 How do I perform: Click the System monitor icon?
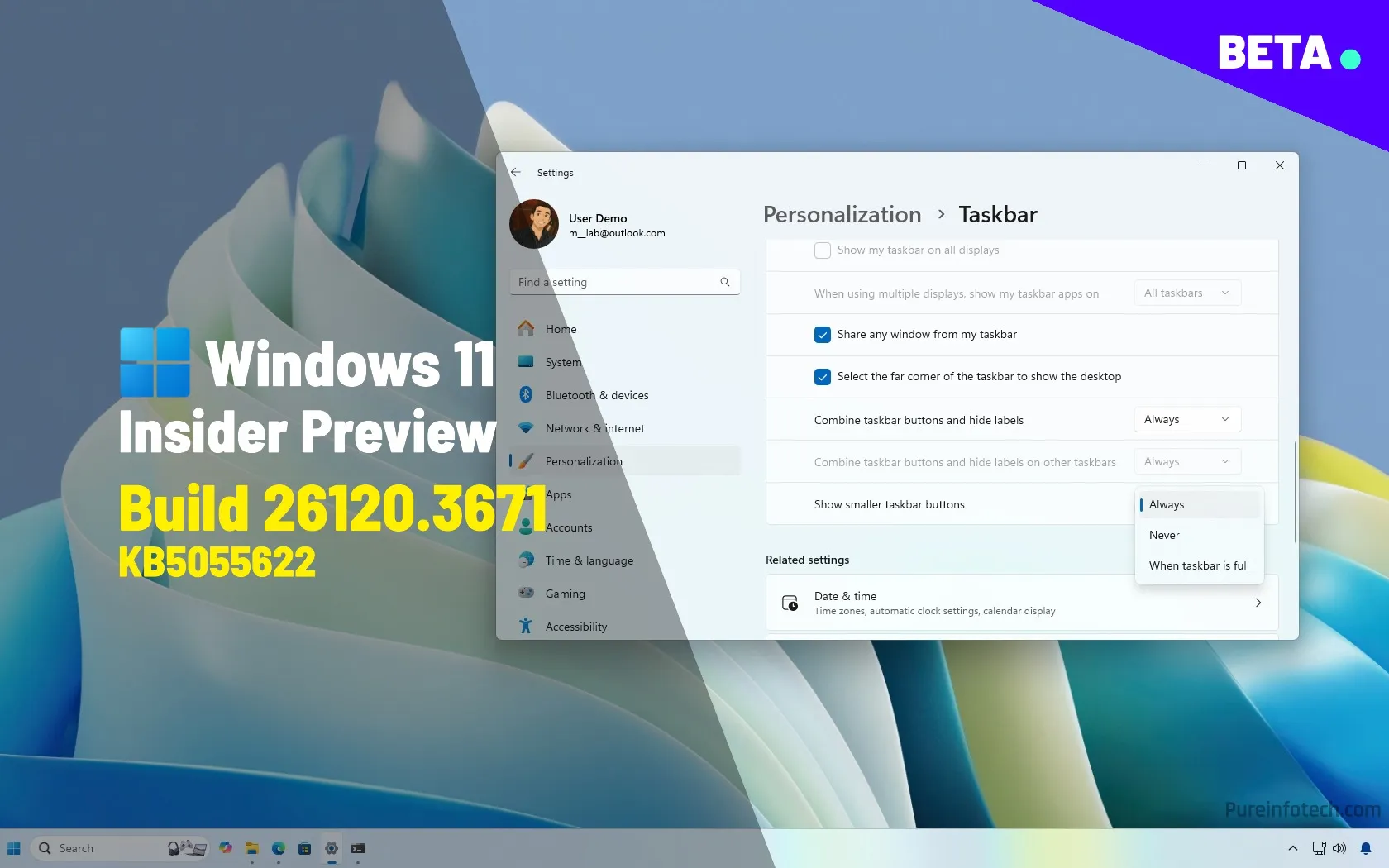pos(526,361)
